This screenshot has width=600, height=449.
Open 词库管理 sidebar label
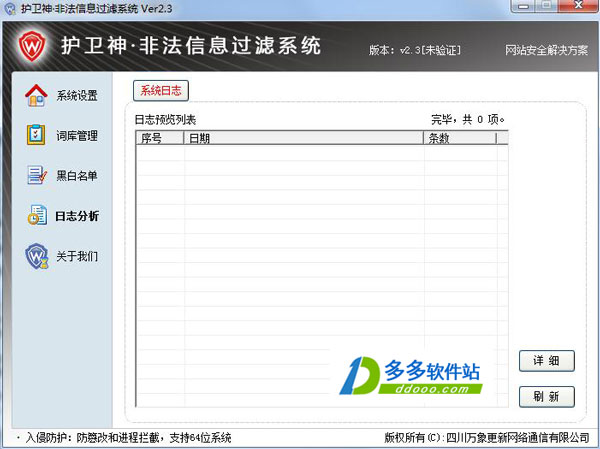77,136
